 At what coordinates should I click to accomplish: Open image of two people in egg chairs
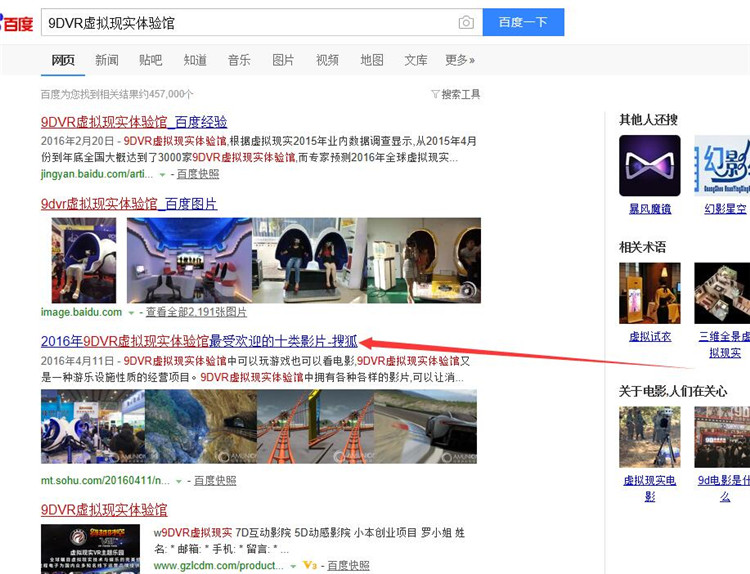pos(309,260)
